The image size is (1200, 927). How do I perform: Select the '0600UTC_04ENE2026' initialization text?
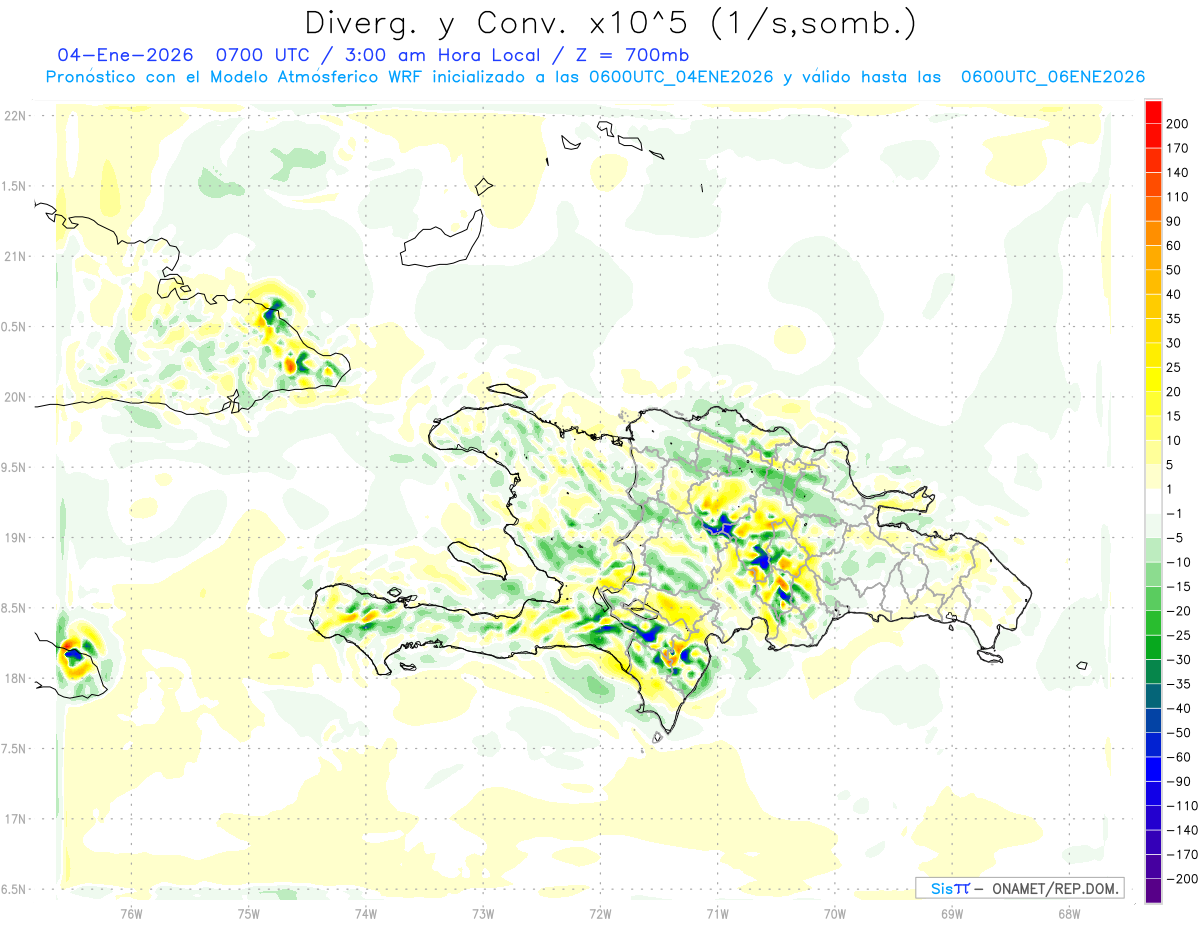click(x=681, y=77)
